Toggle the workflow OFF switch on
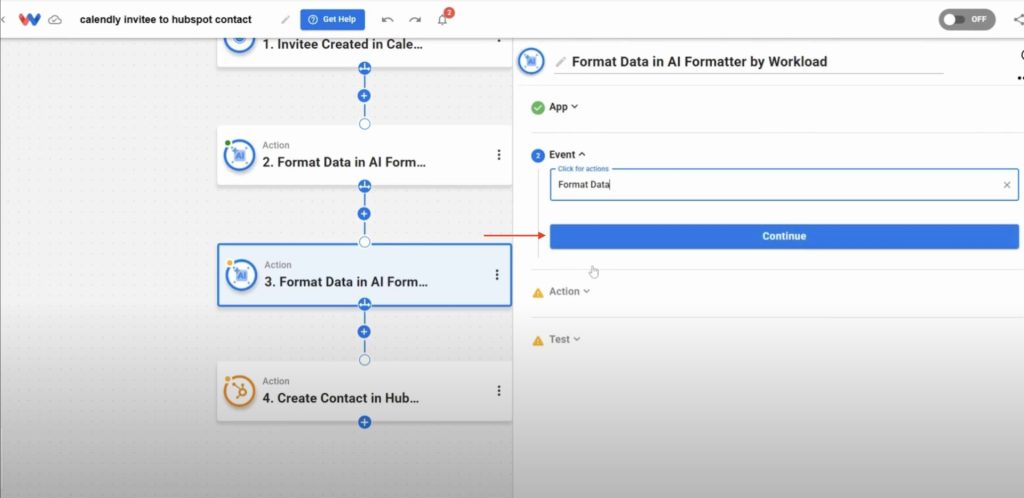Image resolution: width=1024 pixels, height=498 pixels. pos(967,20)
